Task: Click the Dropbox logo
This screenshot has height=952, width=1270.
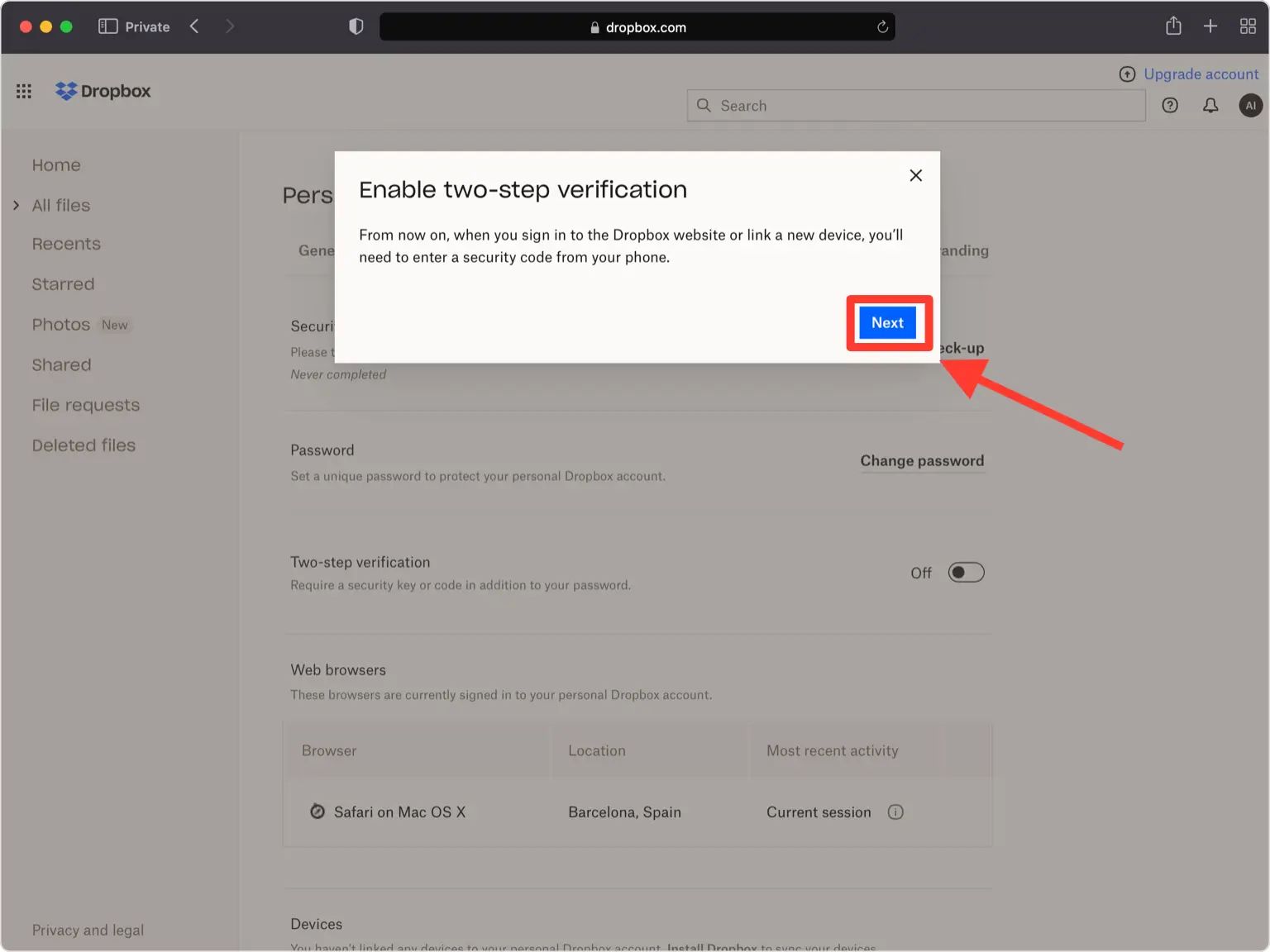Action: pos(103,91)
